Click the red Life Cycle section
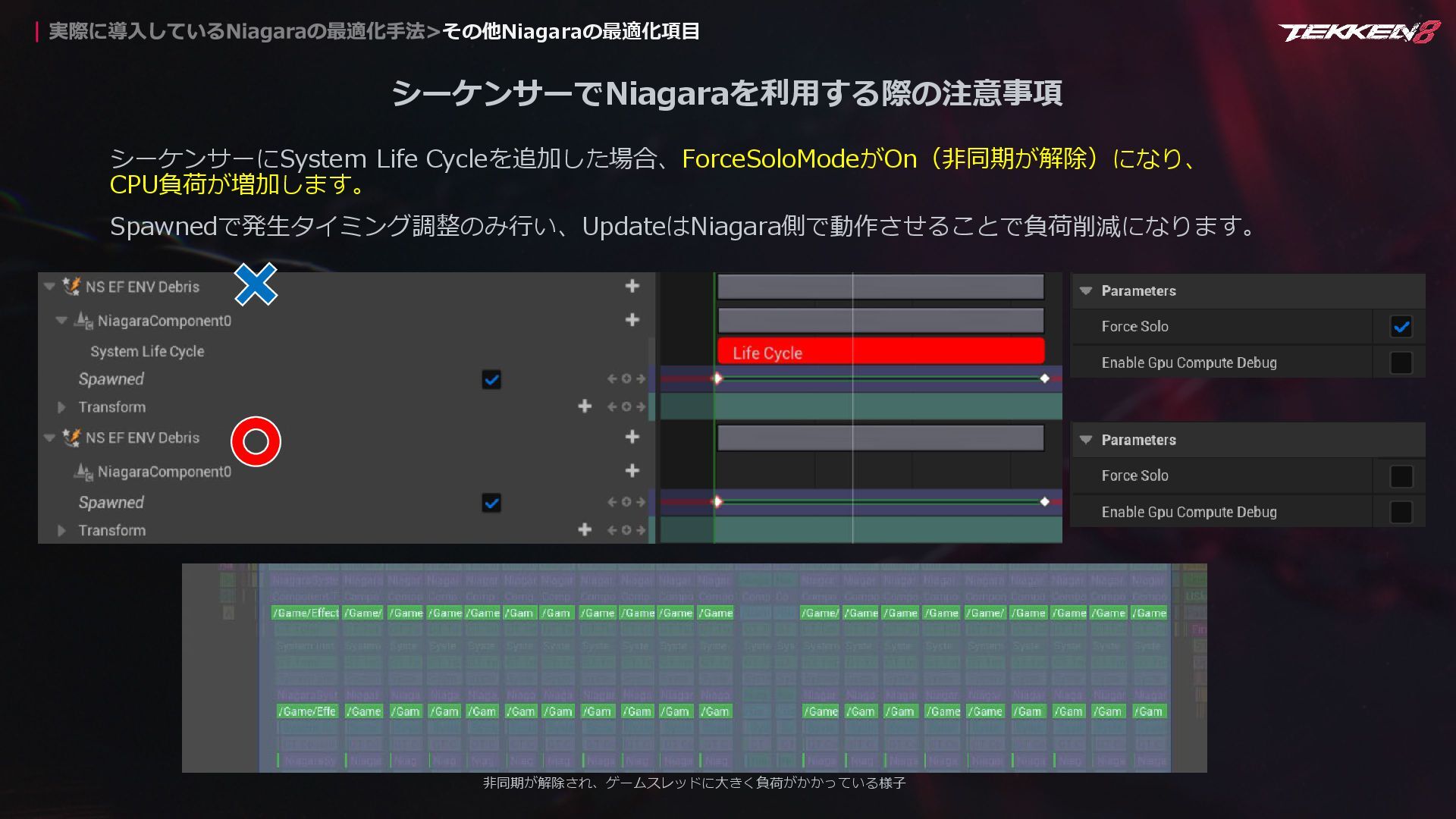The width and height of the screenshot is (1456, 819). (880, 352)
